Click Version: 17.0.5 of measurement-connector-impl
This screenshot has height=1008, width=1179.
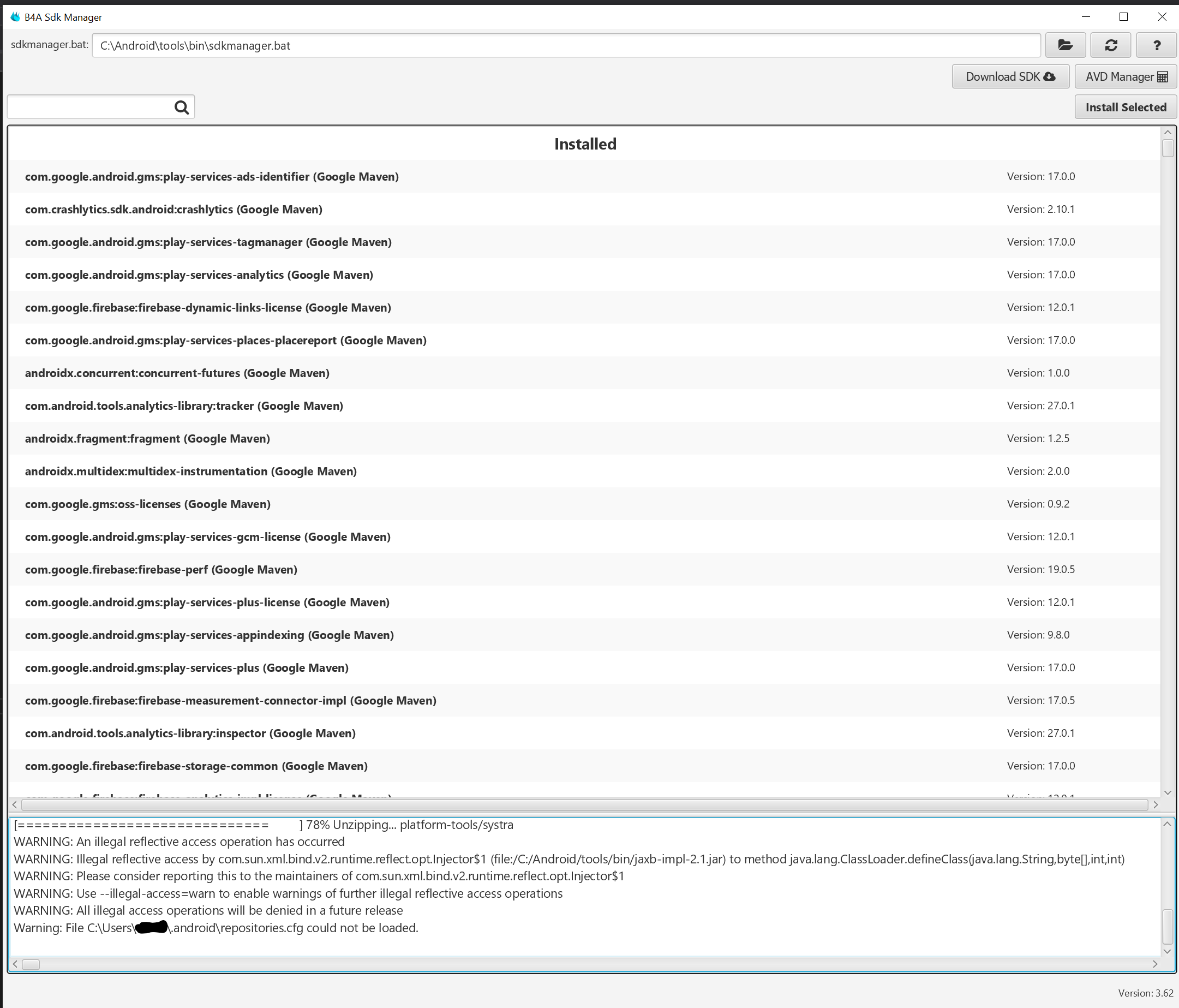[1040, 700]
